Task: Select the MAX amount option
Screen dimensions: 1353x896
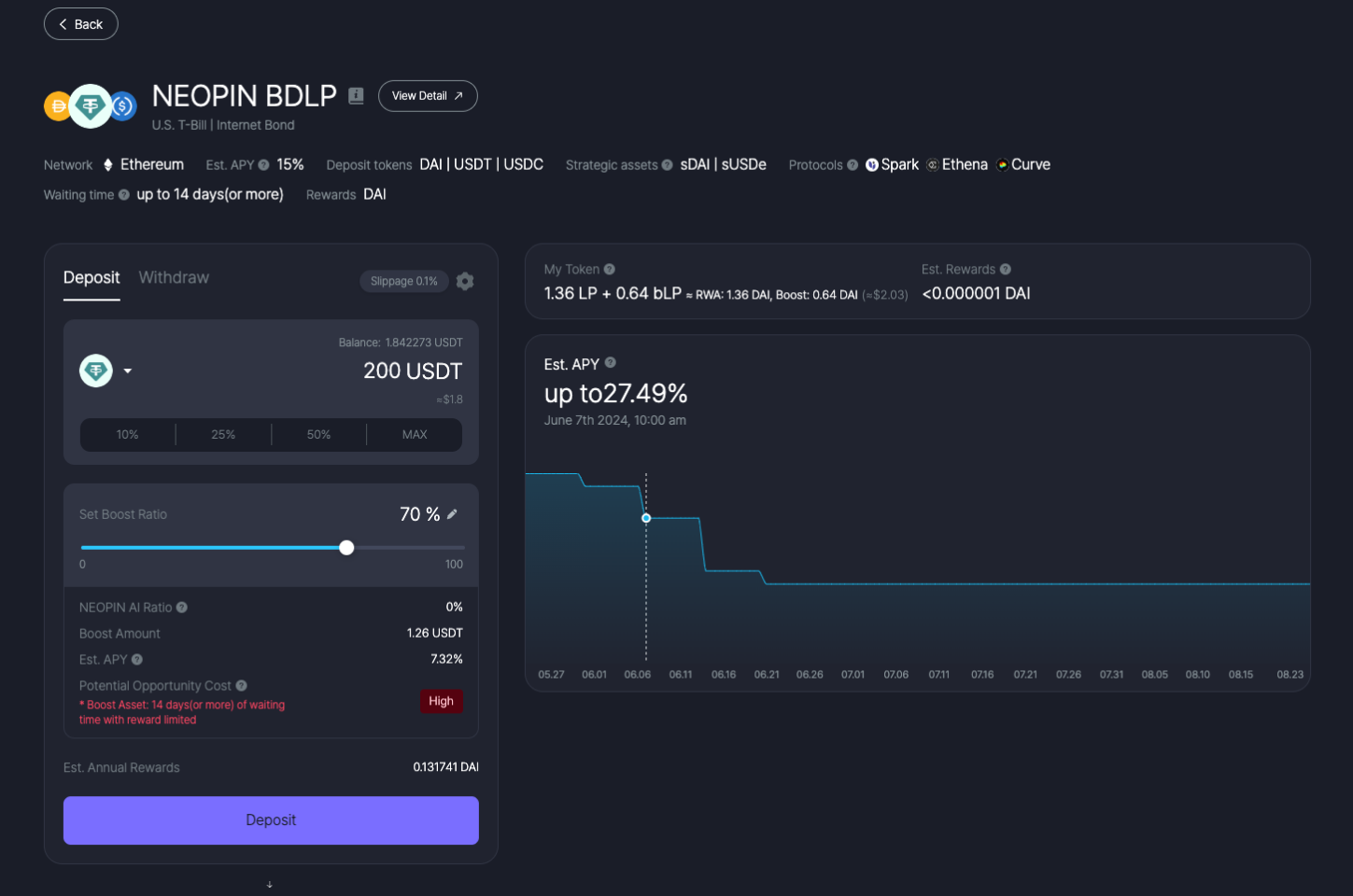Action: point(415,435)
